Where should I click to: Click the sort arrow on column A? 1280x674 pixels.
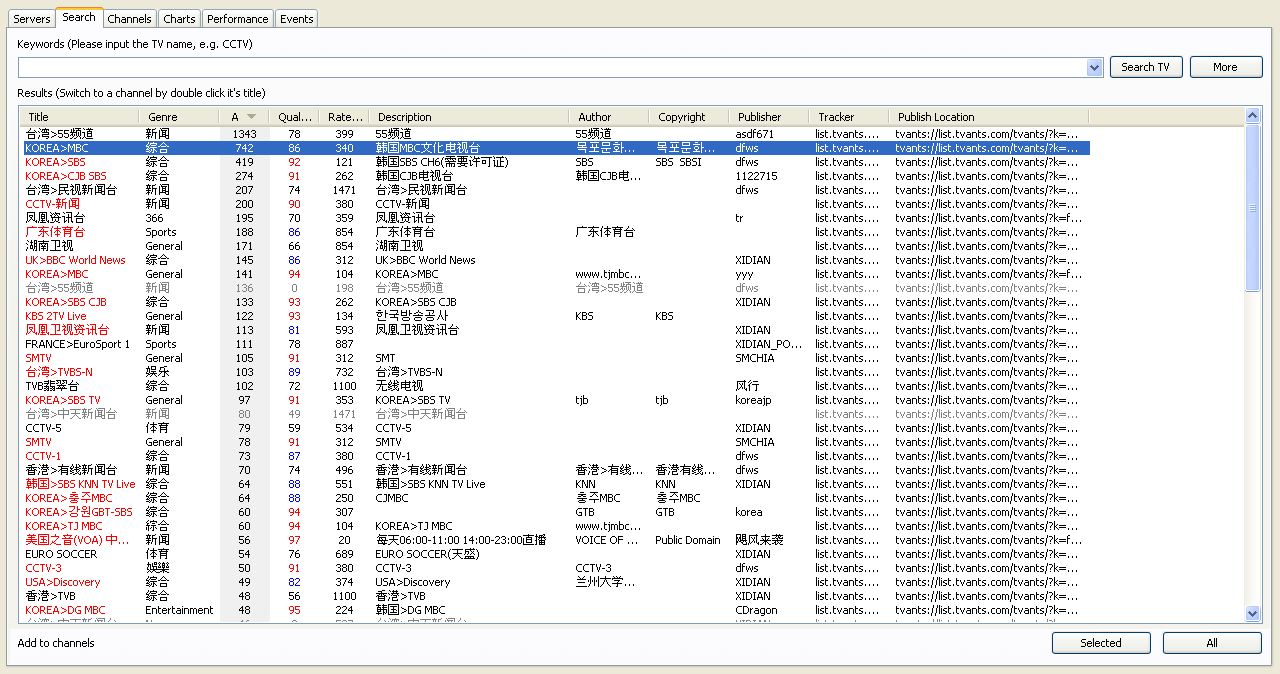pos(251,117)
